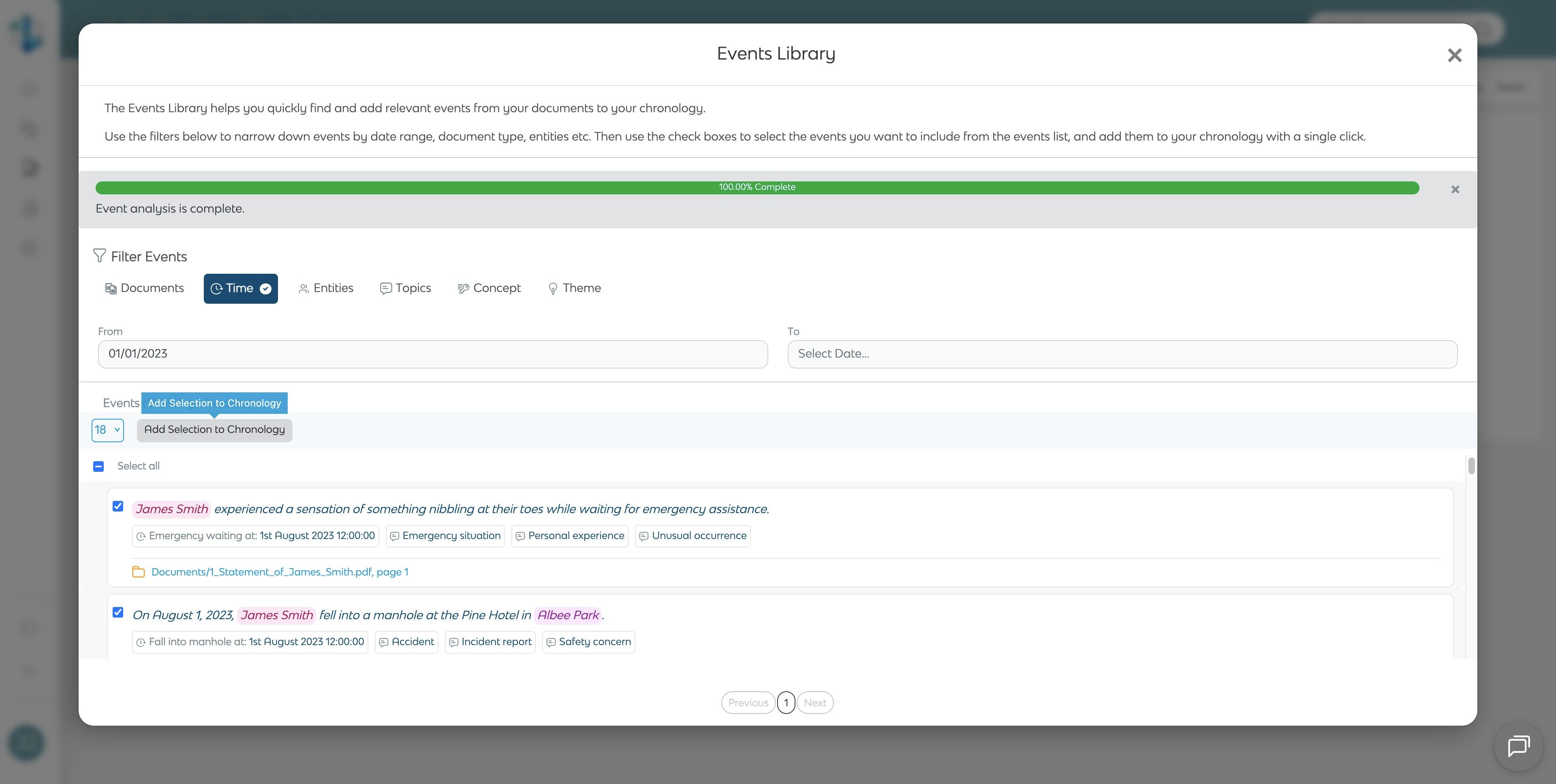The height and width of the screenshot is (784, 1556).
Task: Dismiss the event analysis progress banner
Action: pyautogui.click(x=1455, y=190)
